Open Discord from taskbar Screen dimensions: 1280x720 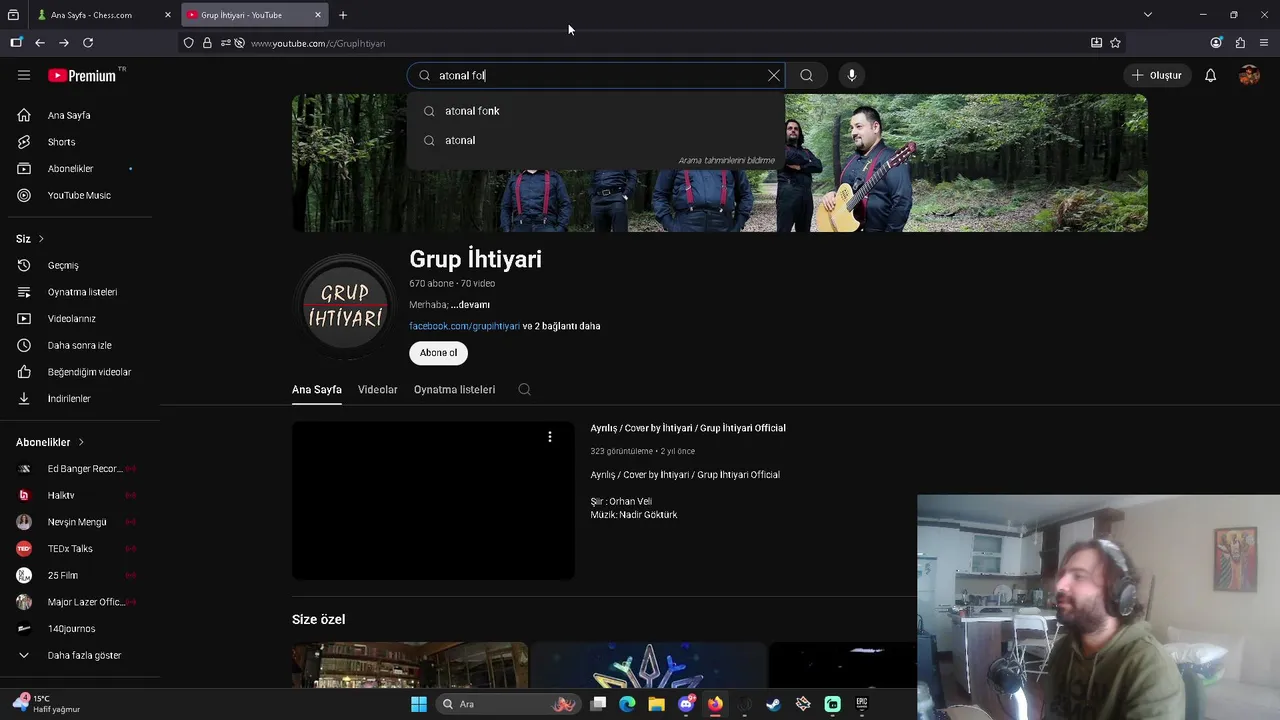686,704
